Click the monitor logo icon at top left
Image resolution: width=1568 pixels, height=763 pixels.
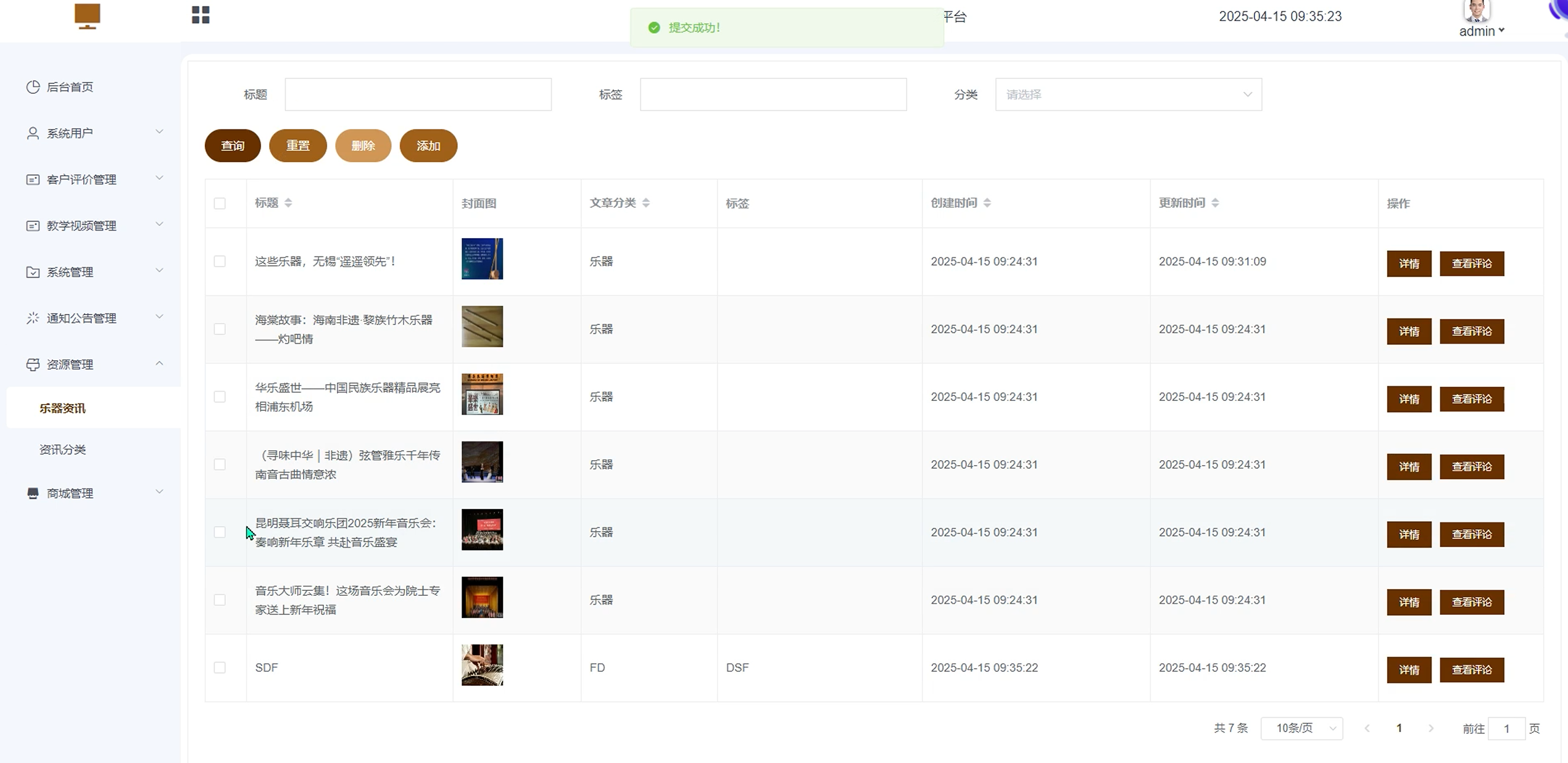tap(87, 15)
